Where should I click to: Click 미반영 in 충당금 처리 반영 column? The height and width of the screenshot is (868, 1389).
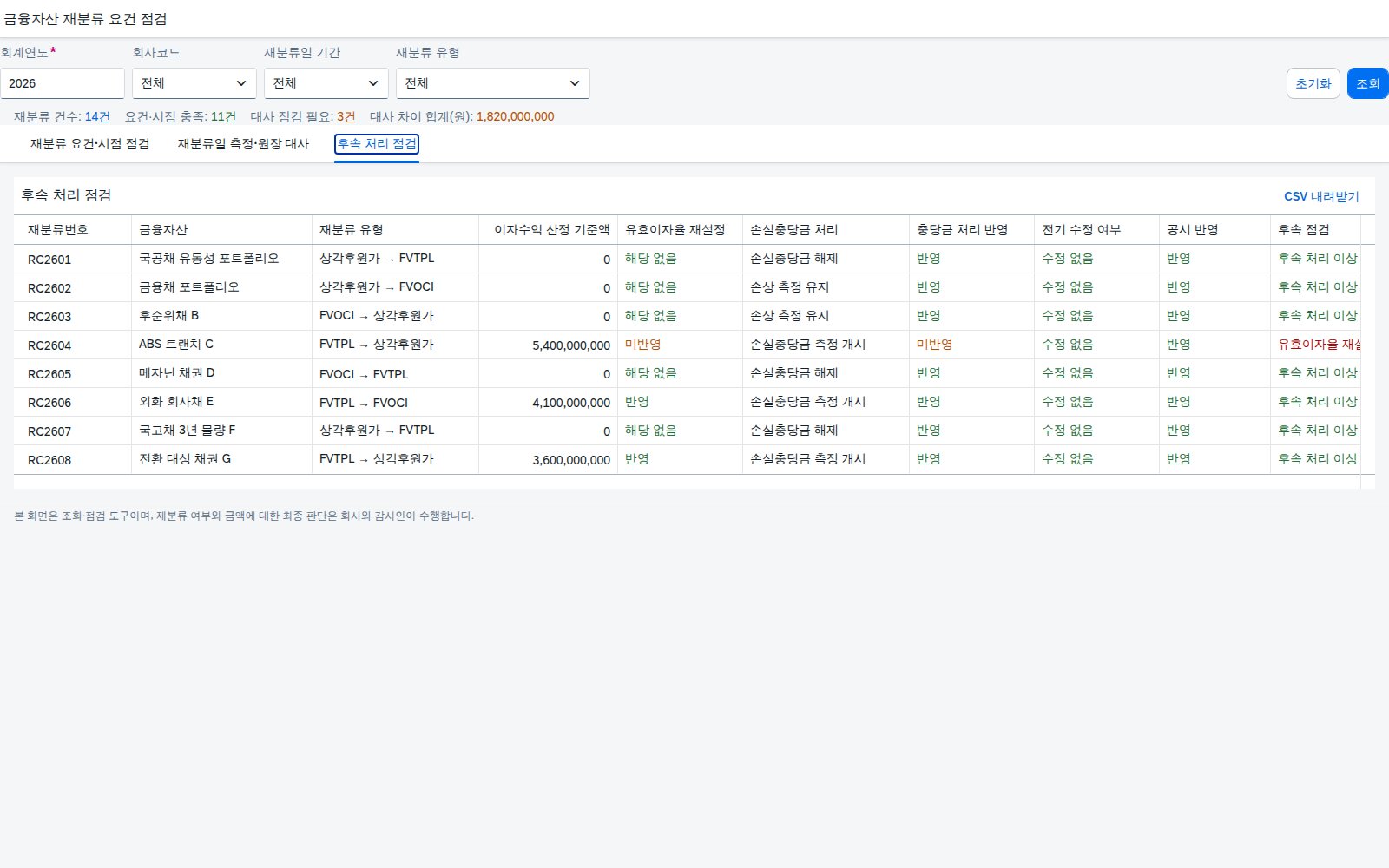coord(934,345)
